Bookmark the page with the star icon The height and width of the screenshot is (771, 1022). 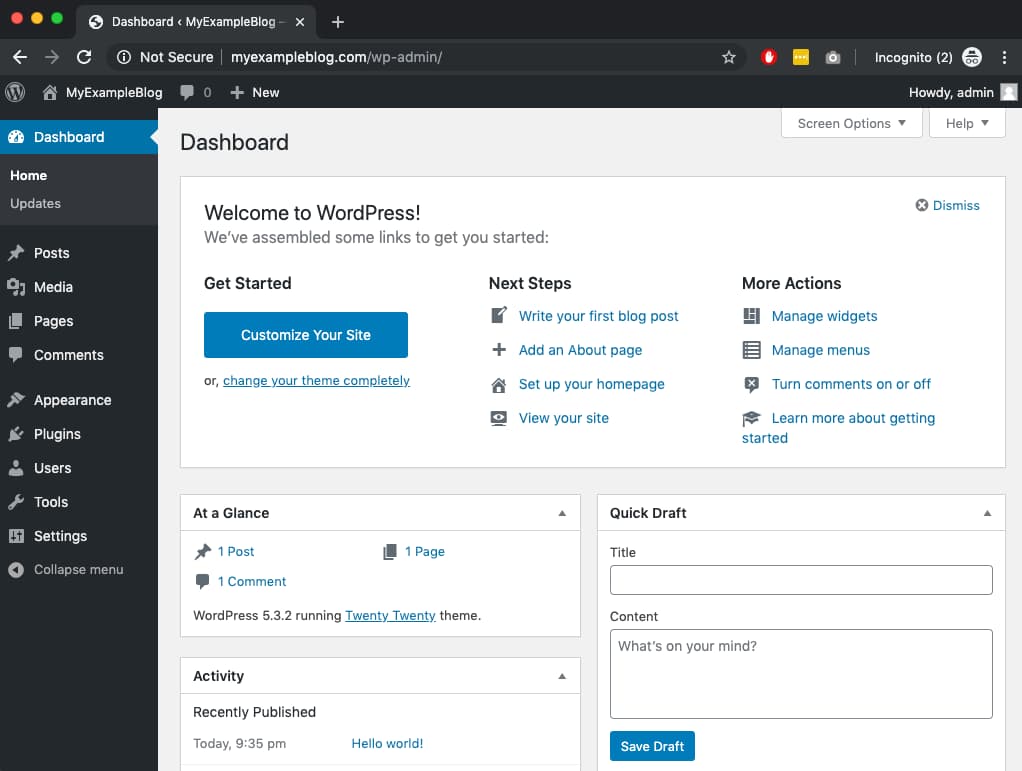pos(729,57)
